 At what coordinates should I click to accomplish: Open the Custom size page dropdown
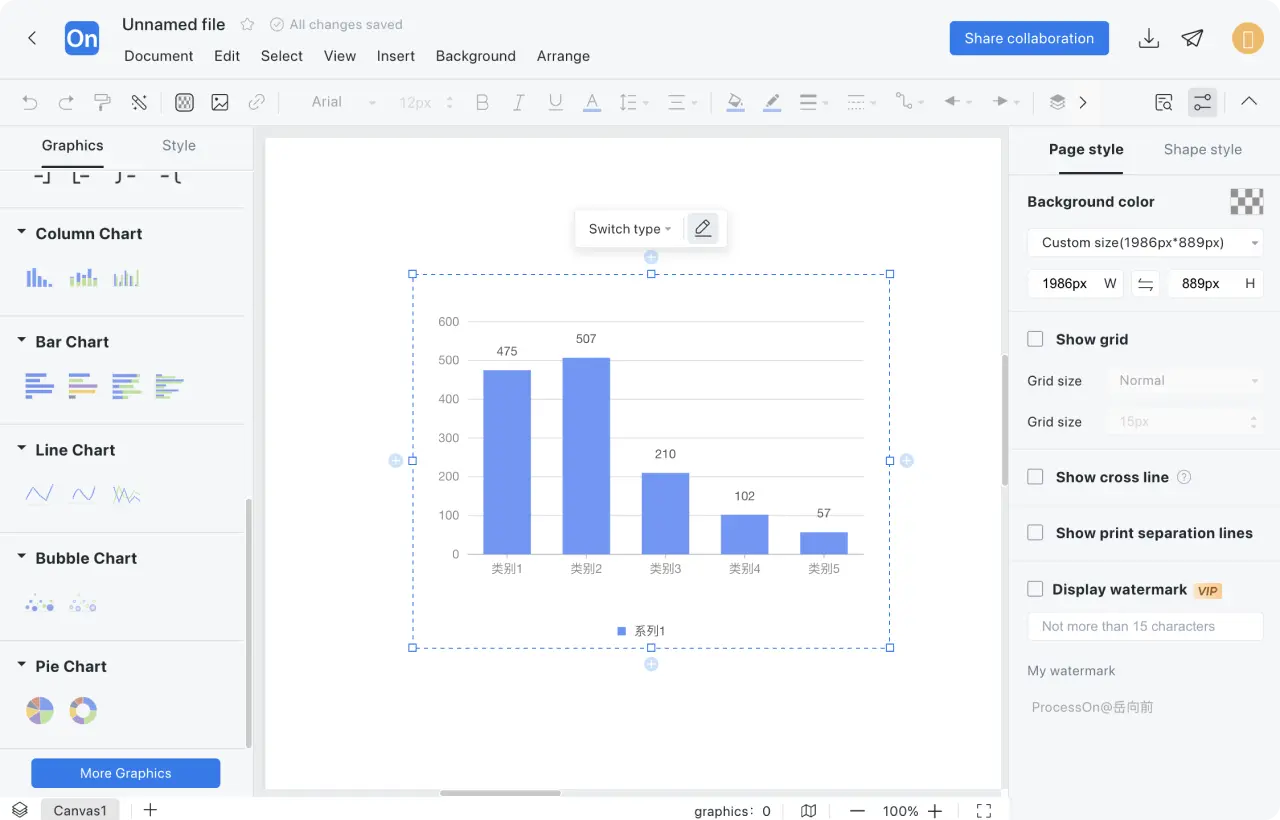1145,243
